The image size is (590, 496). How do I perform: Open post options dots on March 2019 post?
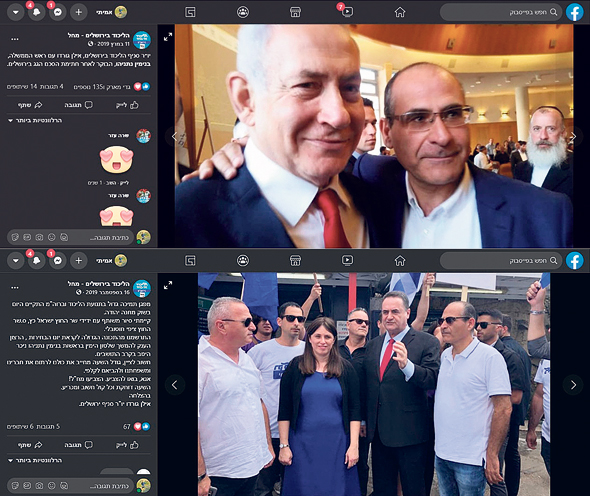tap(15, 39)
